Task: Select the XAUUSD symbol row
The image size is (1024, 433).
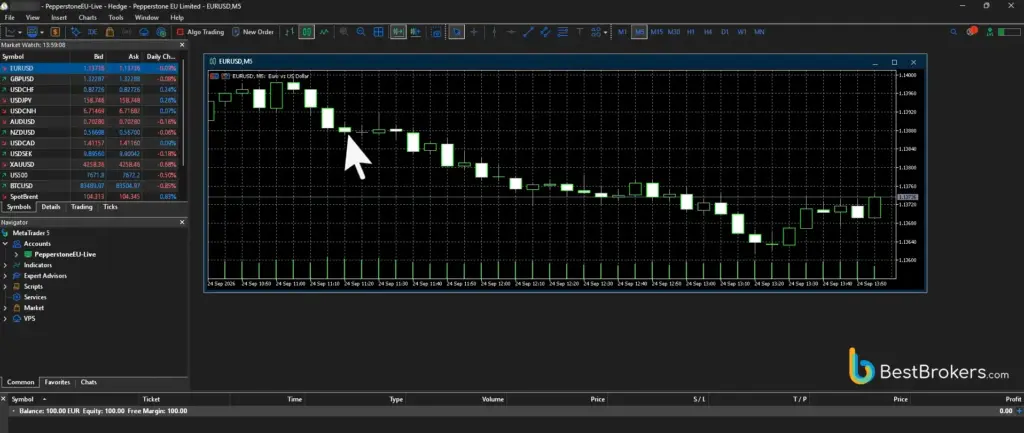Action: click(x=89, y=165)
